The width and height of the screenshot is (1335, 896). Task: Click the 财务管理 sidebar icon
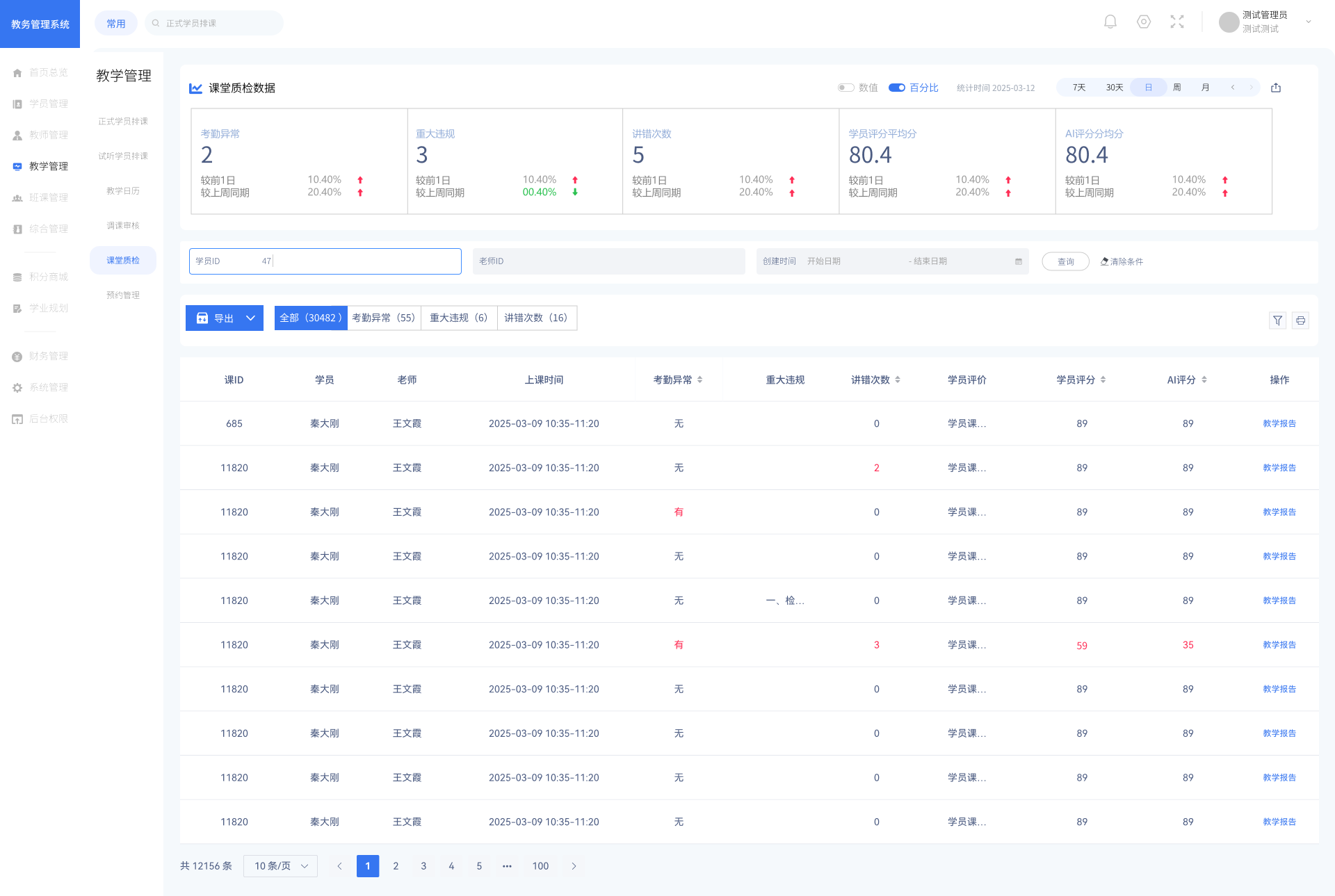coord(17,356)
